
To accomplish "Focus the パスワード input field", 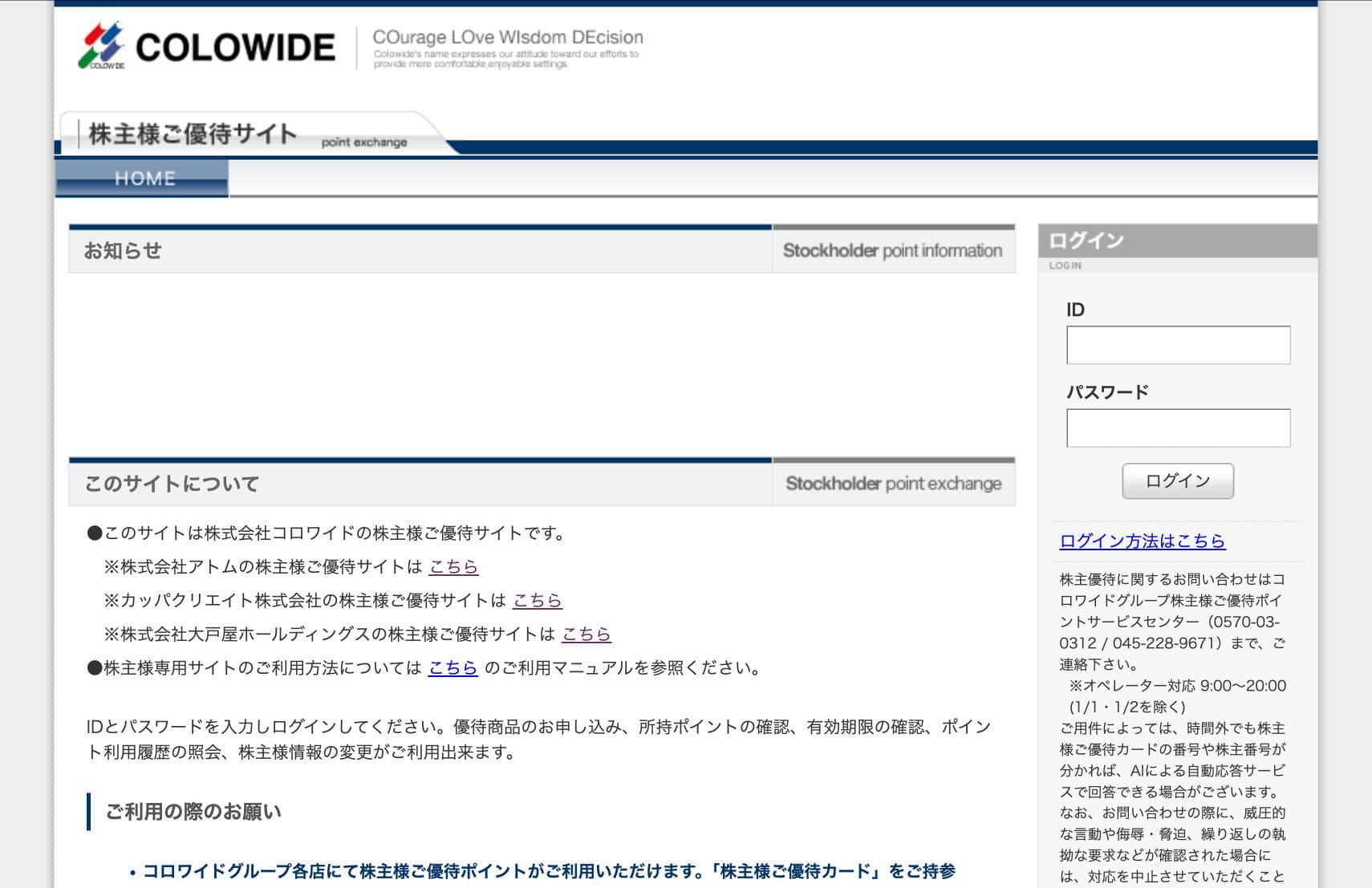I will click(x=1178, y=428).
